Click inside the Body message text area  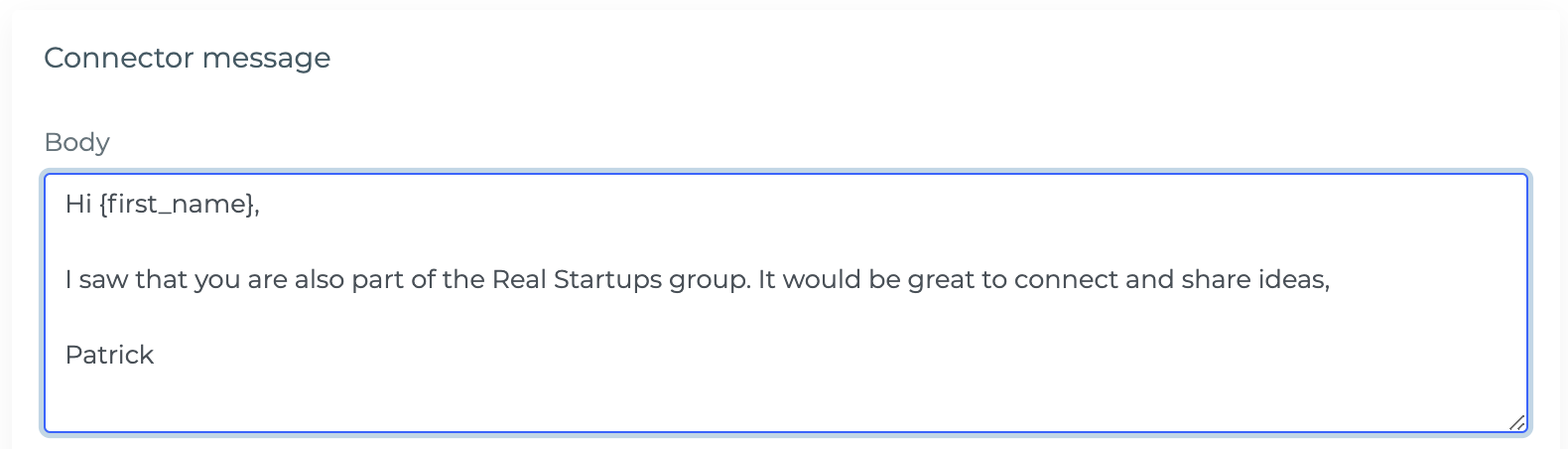[785, 303]
